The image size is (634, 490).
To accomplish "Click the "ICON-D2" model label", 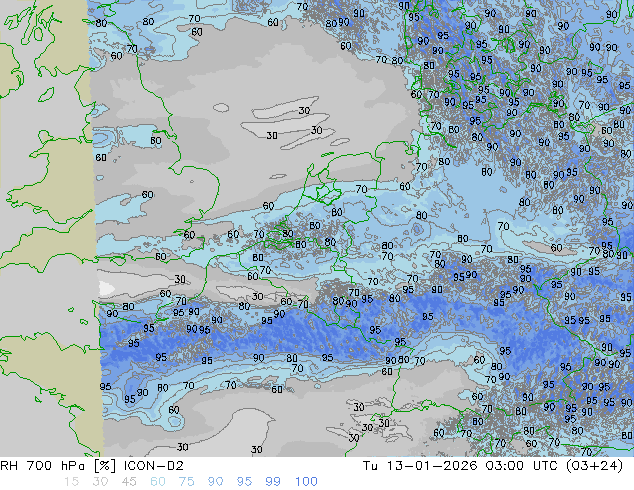I will tap(154, 466).
